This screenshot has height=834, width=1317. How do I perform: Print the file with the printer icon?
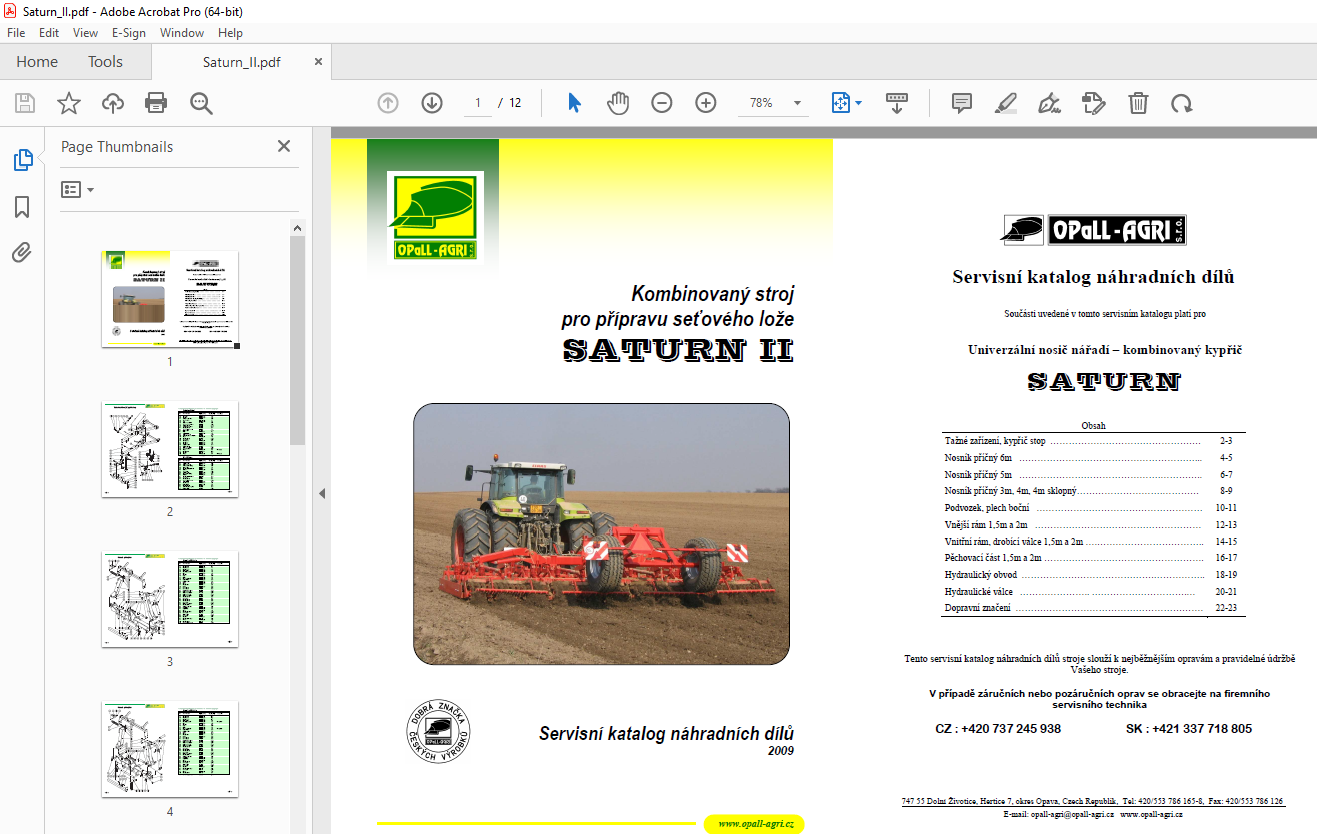(156, 103)
